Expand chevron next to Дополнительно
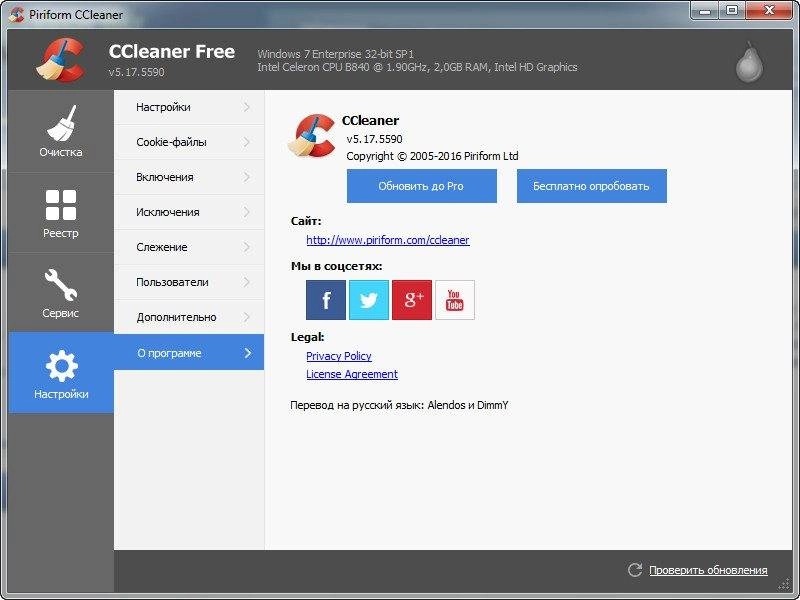This screenshot has width=800, height=600. [247, 317]
